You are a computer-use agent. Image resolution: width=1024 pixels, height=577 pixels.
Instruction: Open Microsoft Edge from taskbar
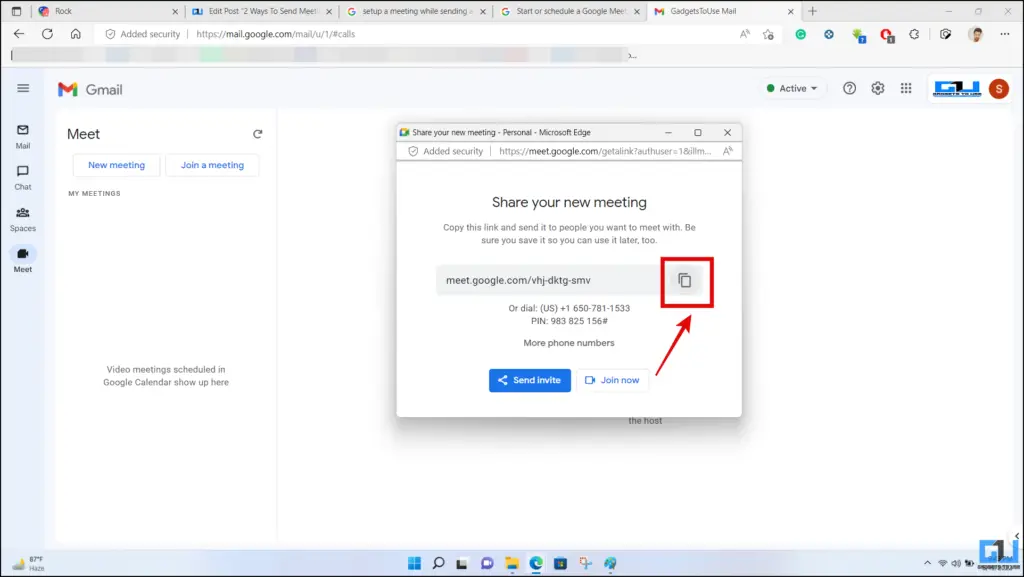(536, 563)
